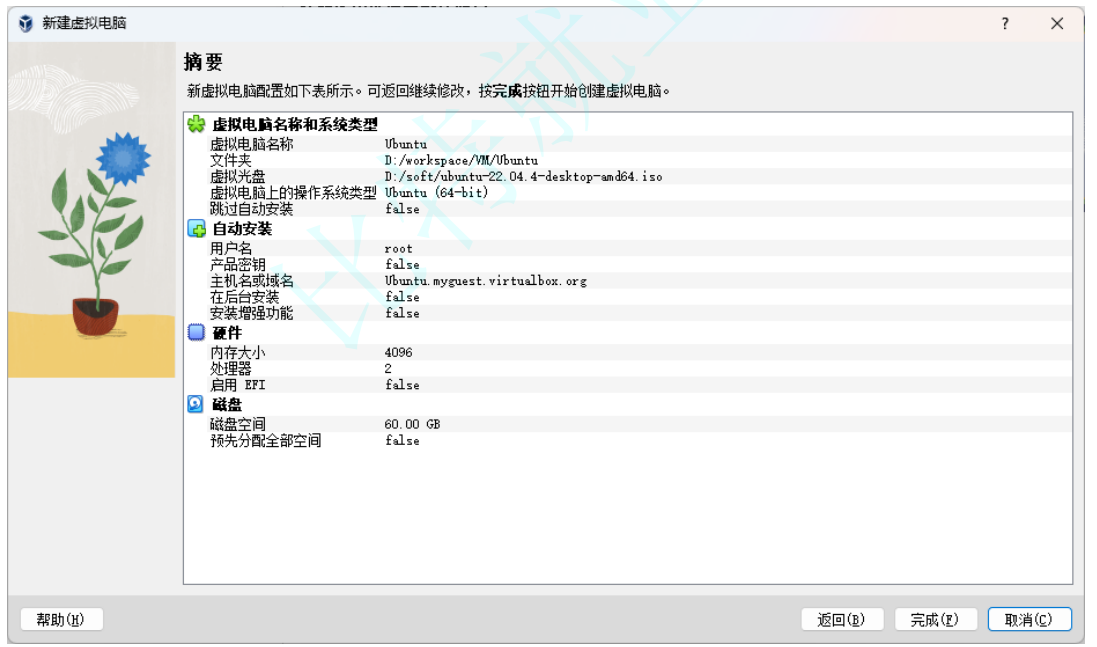Close the 新建虚拟电脑 dialog
The width and height of the screenshot is (1097, 647).
point(1057,24)
